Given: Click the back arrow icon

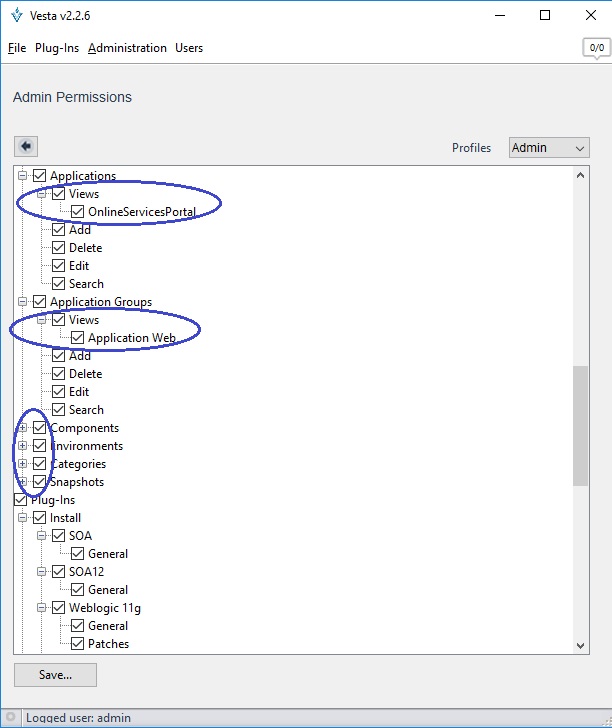Looking at the screenshot, I should (26, 146).
